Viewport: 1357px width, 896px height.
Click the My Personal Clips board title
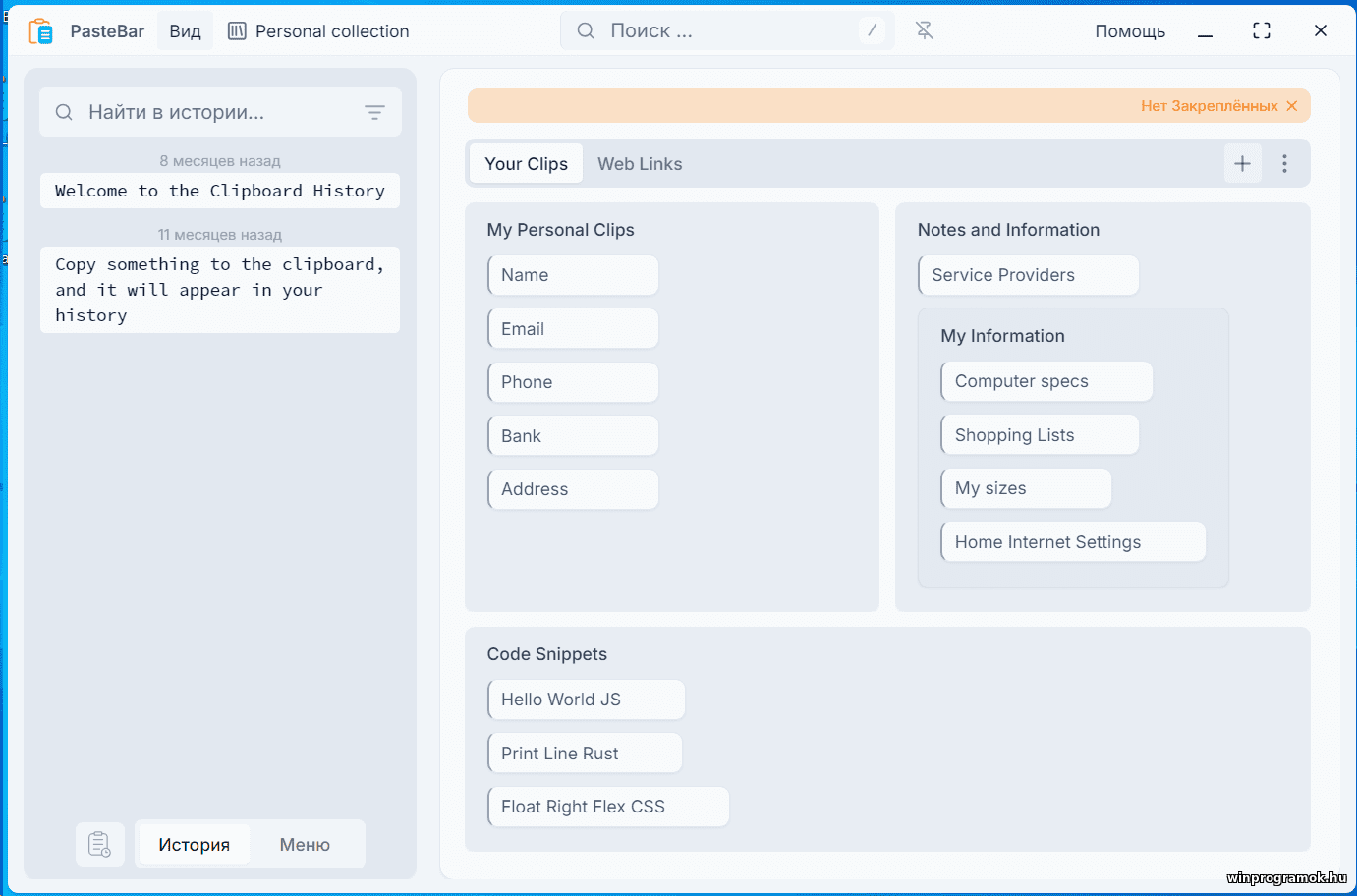click(x=560, y=230)
